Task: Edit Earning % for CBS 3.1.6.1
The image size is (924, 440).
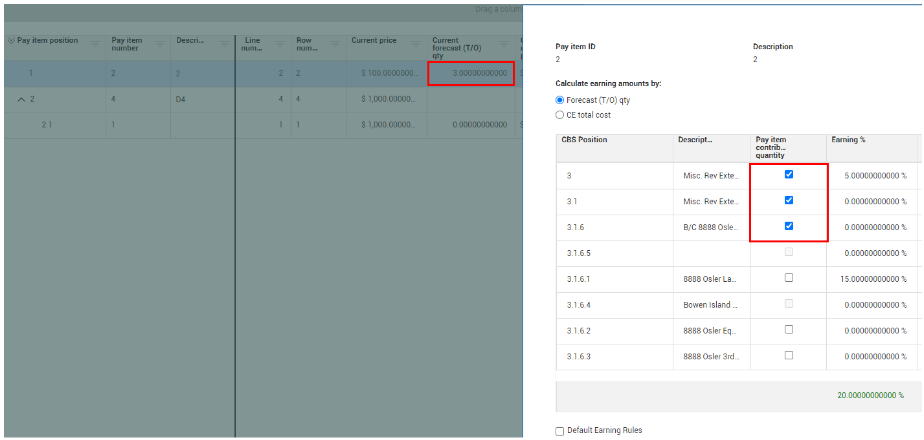Action: 868,278
